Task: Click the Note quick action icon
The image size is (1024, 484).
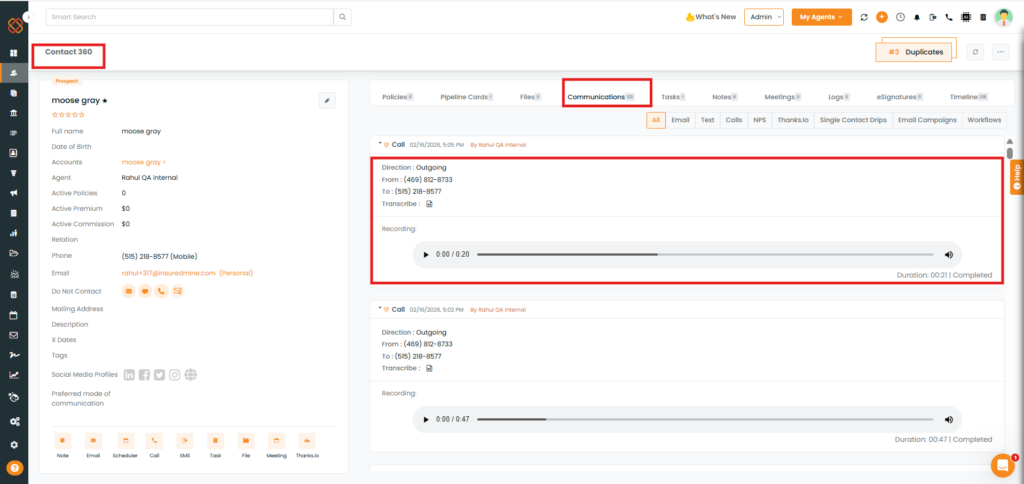Action: point(63,440)
